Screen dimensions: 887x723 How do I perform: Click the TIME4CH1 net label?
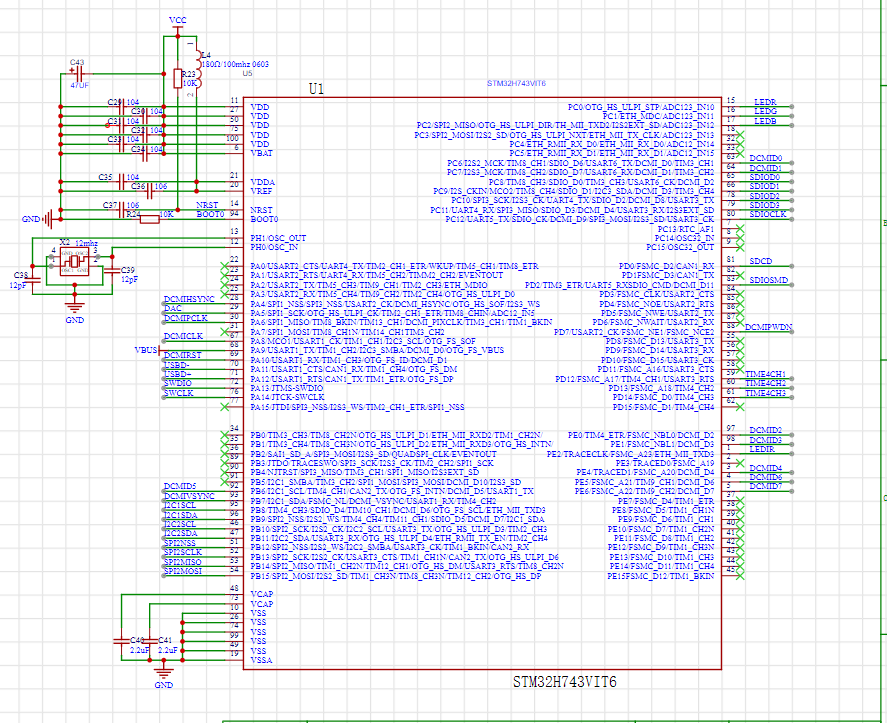click(x=766, y=374)
